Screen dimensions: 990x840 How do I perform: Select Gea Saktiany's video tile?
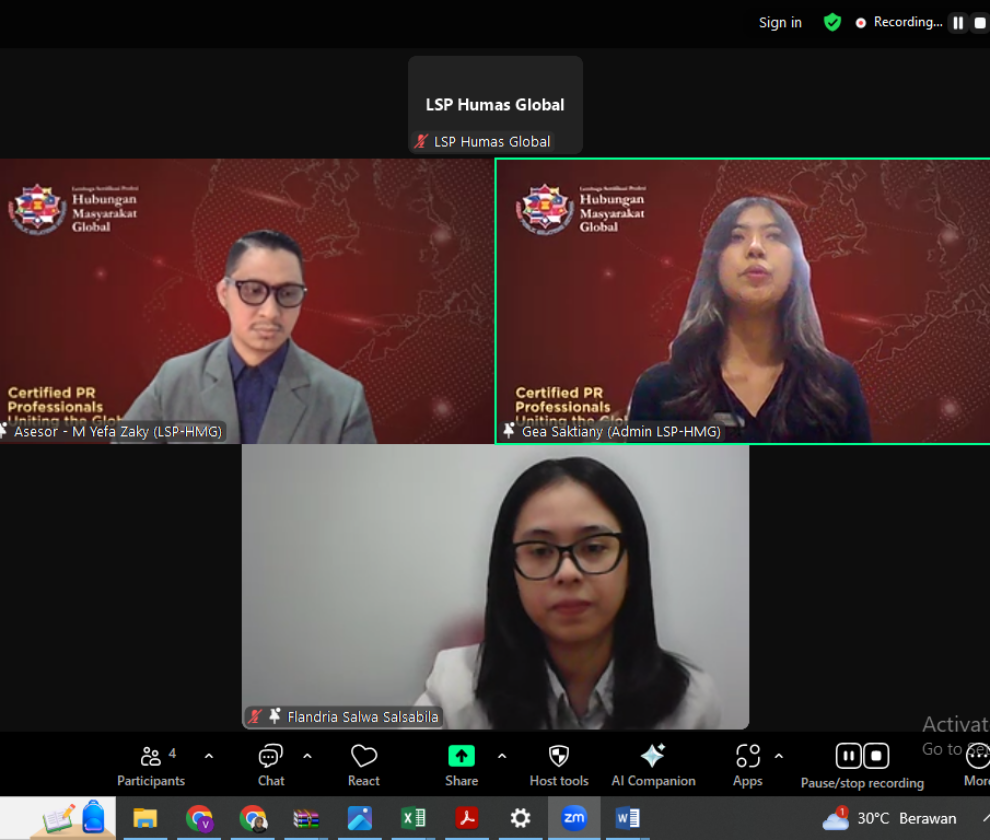coord(743,301)
